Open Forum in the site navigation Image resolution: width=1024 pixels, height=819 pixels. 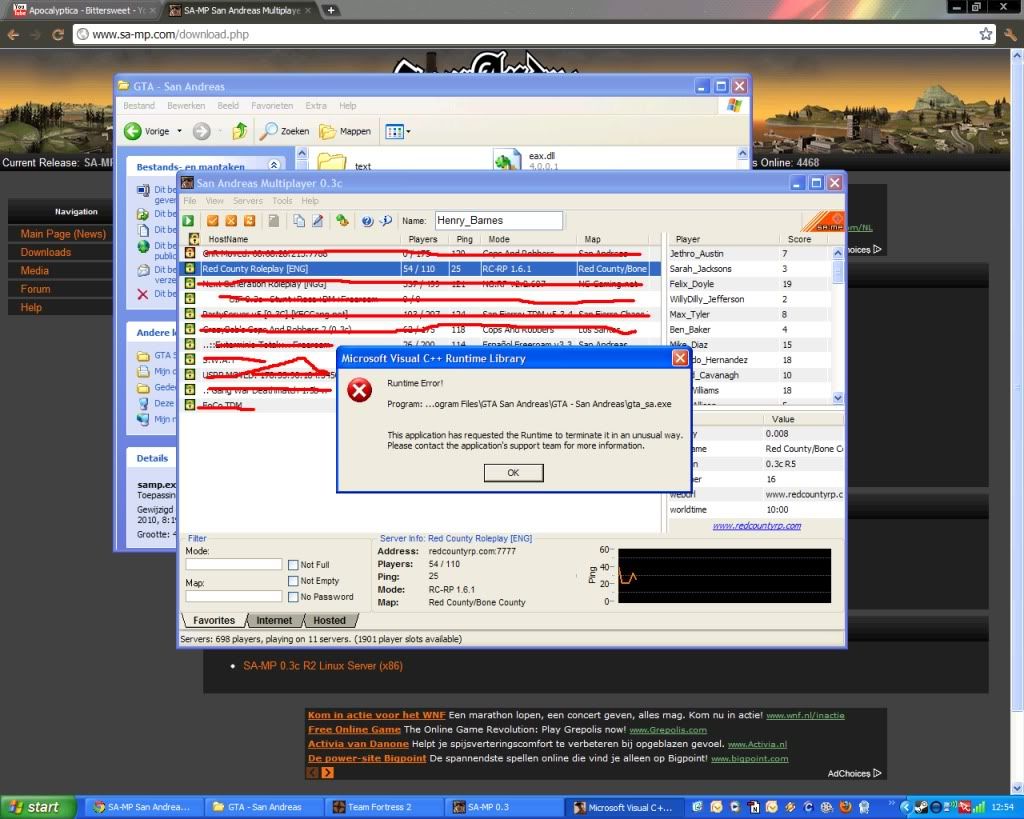point(35,289)
